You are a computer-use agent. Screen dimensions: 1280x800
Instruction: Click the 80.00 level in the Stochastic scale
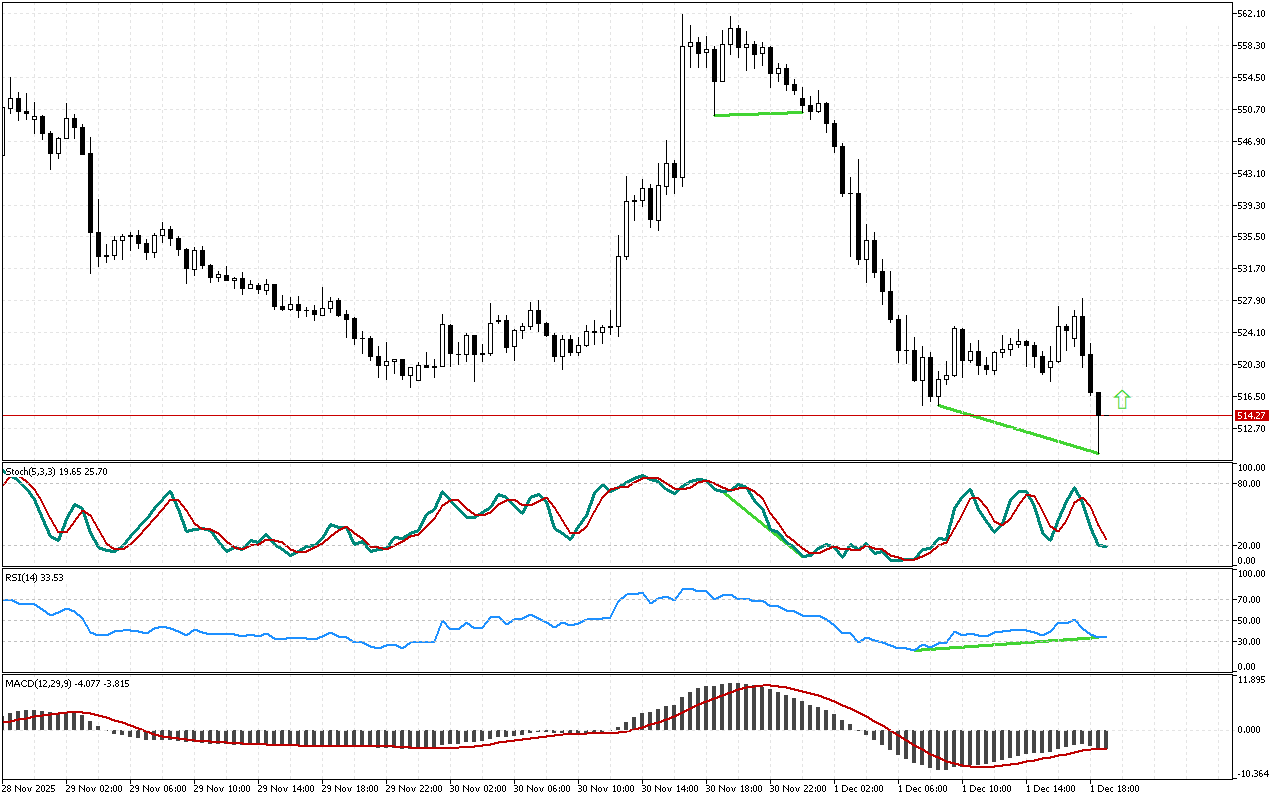(1250, 484)
